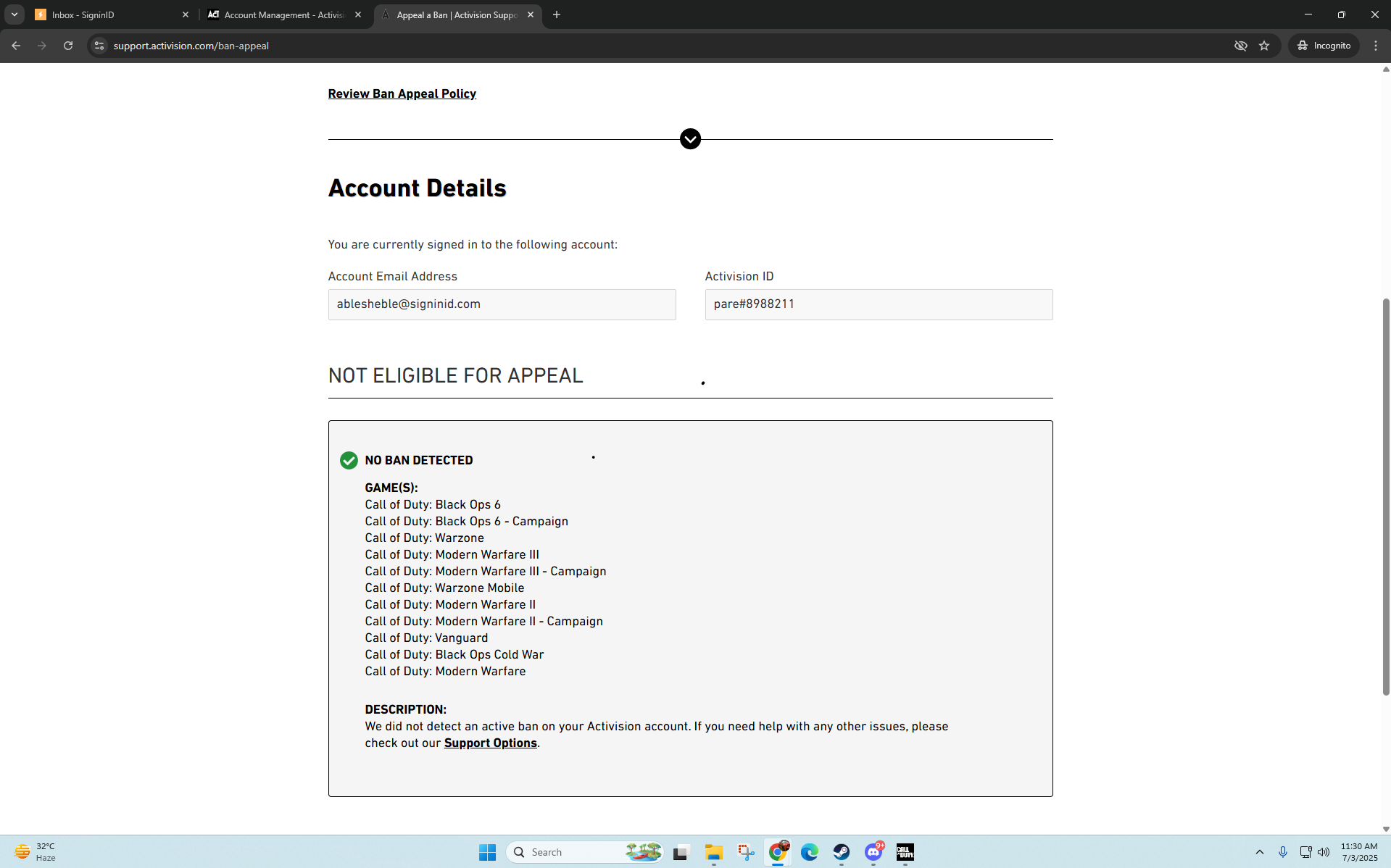The width and height of the screenshot is (1391, 868).
Task: Click the DESCRIPTION: label
Action: pyautogui.click(x=406, y=709)
